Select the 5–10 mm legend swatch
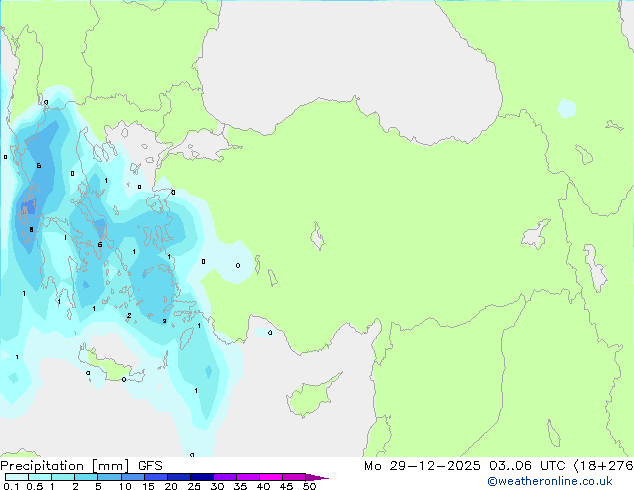This screenshot has height=490, width=634. 109,477
